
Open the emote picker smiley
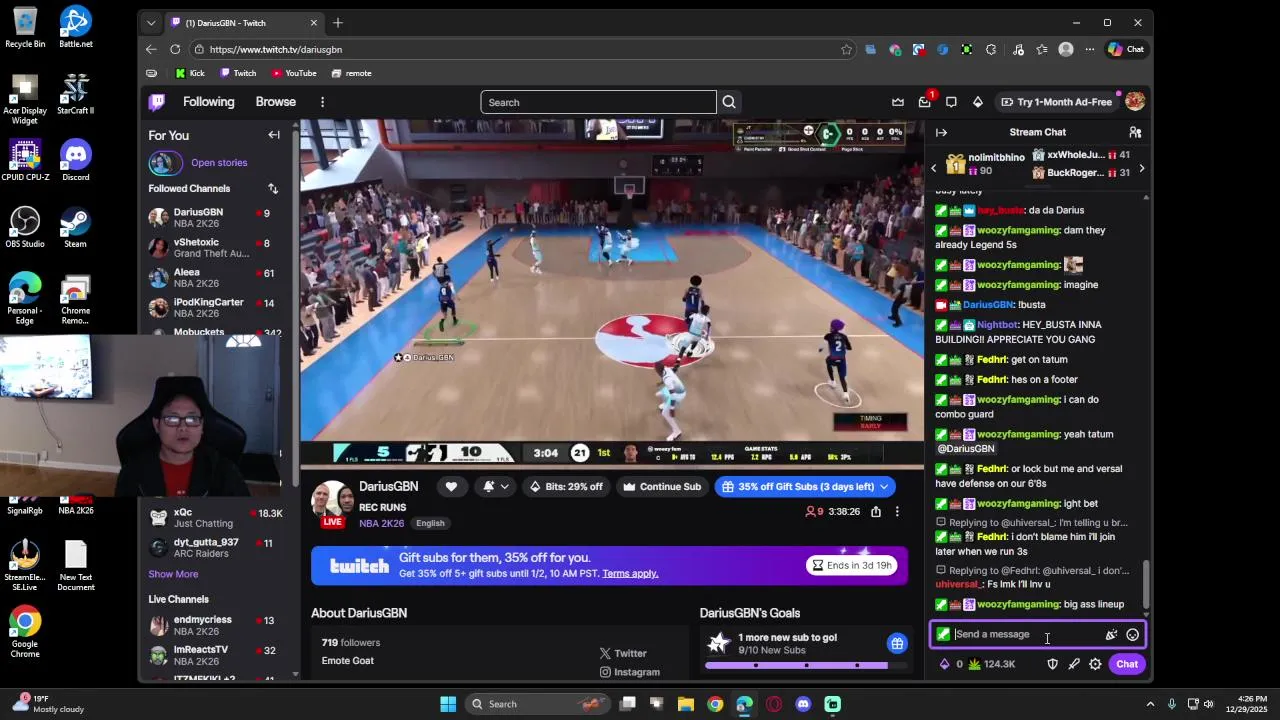(x=1132, y=635)
